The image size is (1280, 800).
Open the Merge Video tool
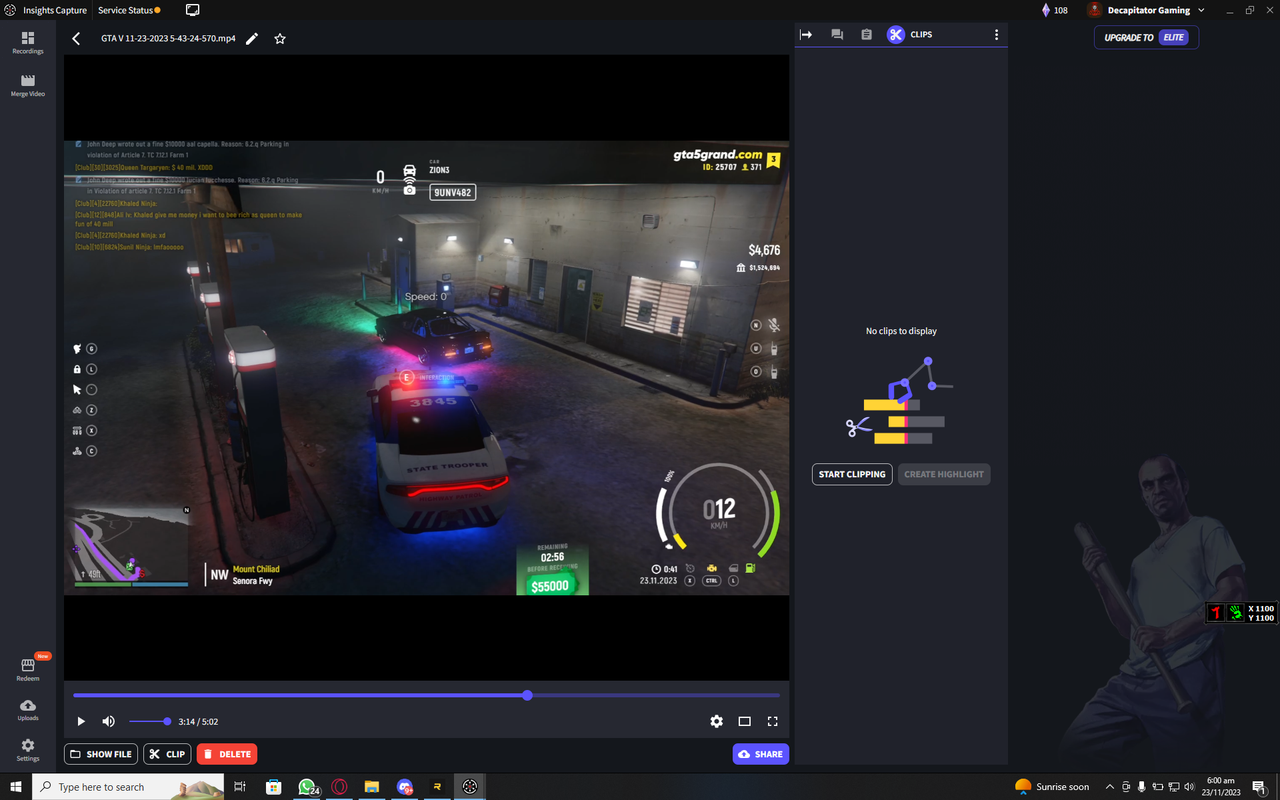click(28, 85)
